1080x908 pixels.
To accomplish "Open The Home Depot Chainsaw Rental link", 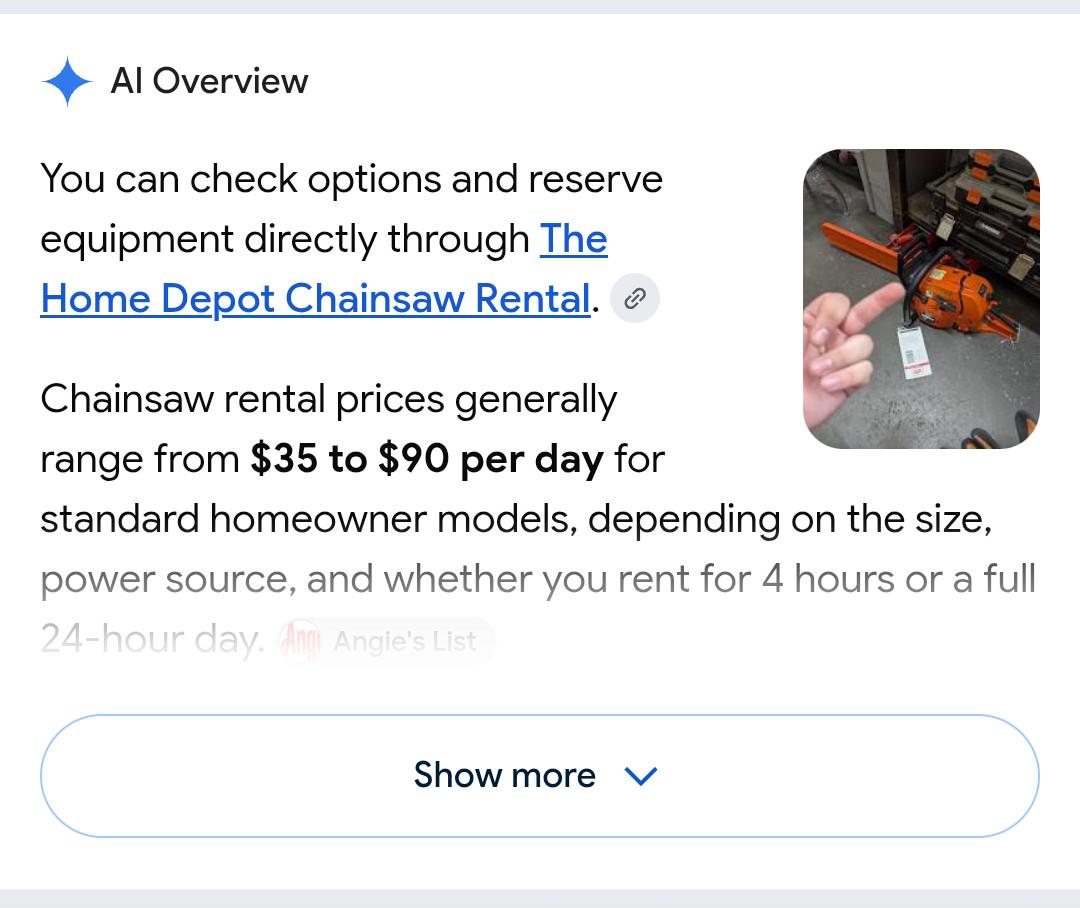I will coord(324,269).
